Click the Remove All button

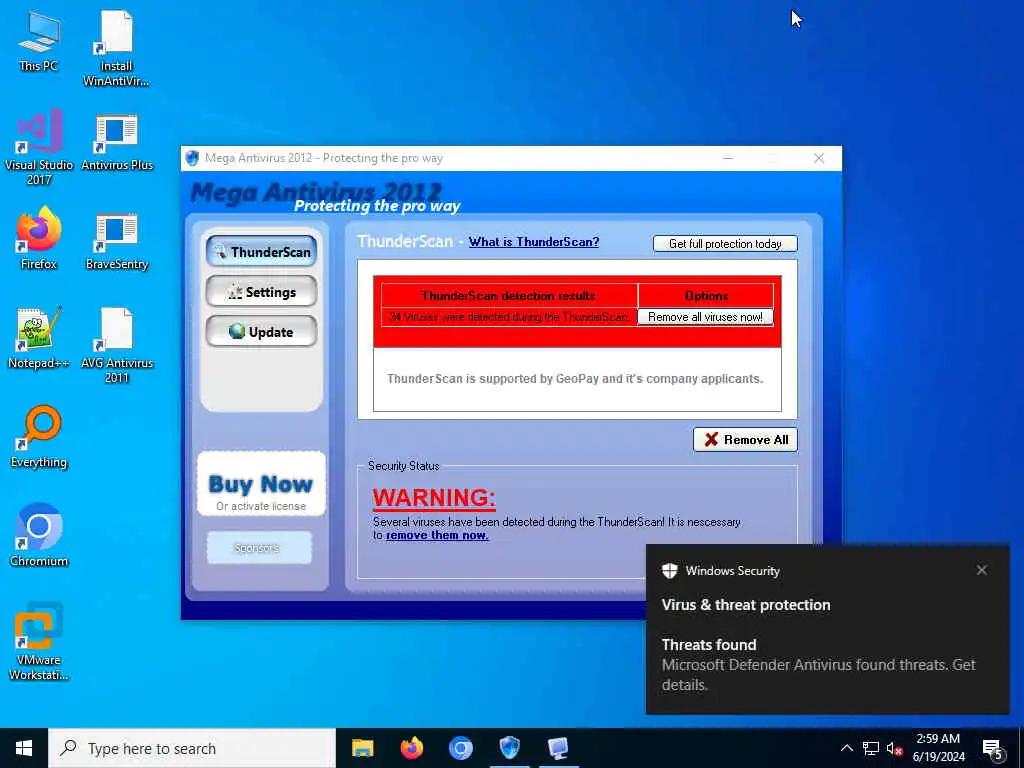pyautogui.click(x=745, y=440)
